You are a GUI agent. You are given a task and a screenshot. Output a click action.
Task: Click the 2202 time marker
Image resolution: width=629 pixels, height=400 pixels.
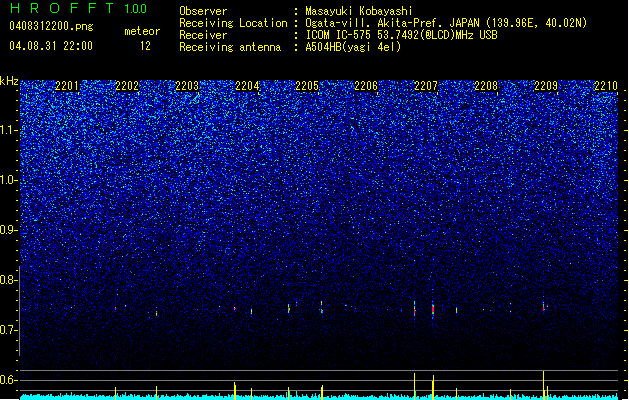[x=127, y=86]
